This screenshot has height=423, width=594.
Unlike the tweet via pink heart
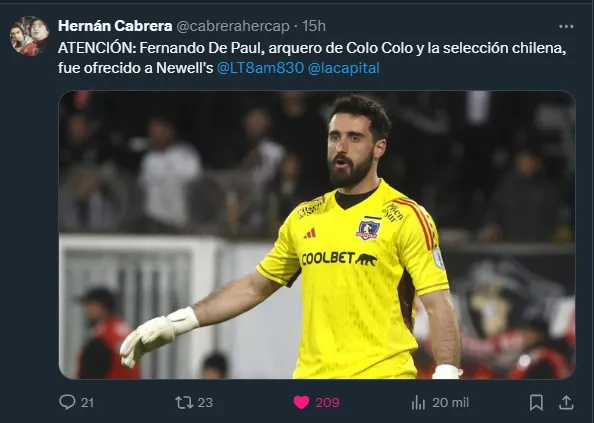point(301,402)
